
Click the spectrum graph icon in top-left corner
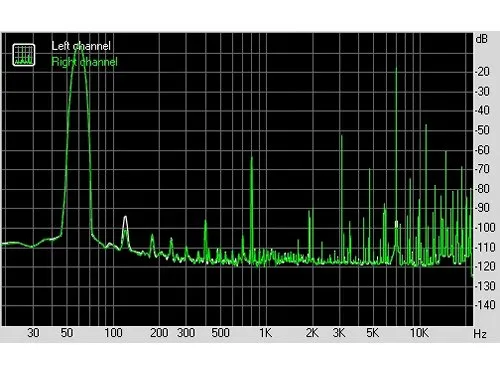24,55
